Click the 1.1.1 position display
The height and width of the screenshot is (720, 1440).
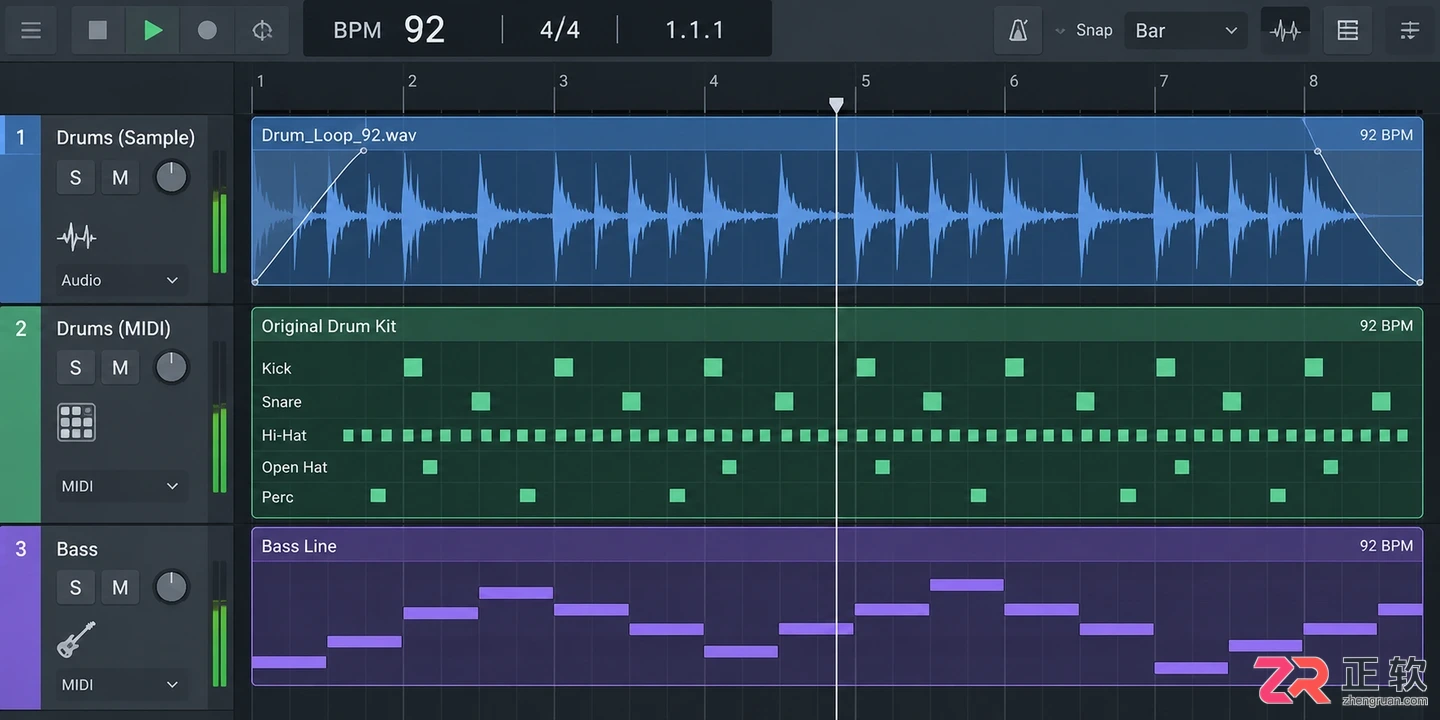click(694, 30)
